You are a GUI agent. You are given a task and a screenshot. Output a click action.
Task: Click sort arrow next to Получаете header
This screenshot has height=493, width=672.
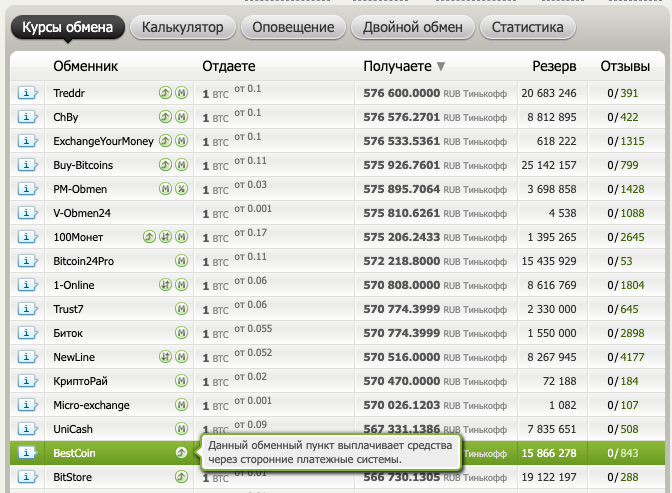click(441, 67)
